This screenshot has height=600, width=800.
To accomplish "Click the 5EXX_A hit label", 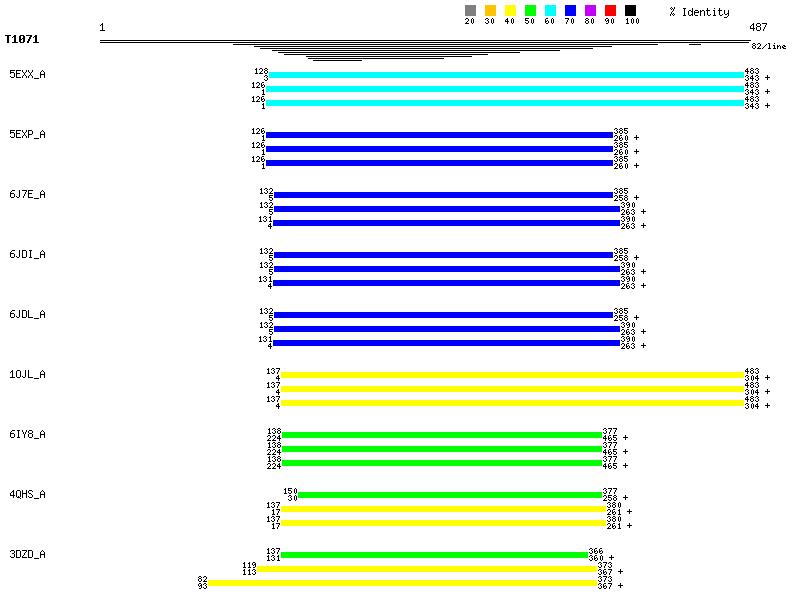I will point(27,74).
